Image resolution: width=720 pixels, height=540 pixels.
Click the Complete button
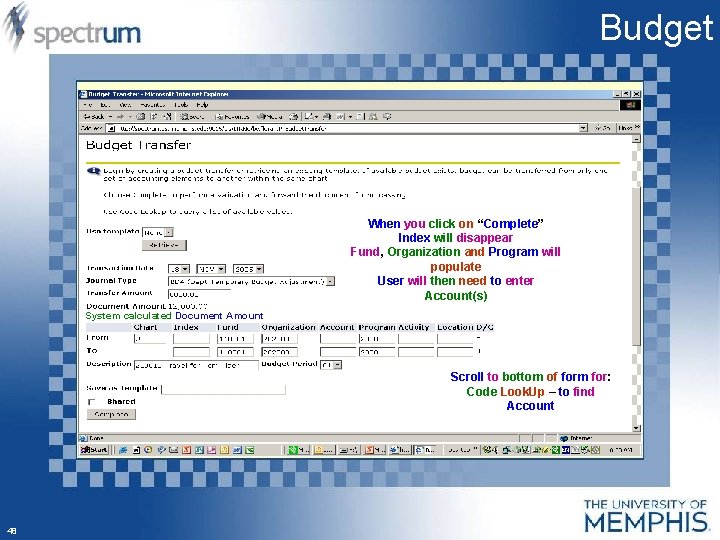click(x=111, y=414)
